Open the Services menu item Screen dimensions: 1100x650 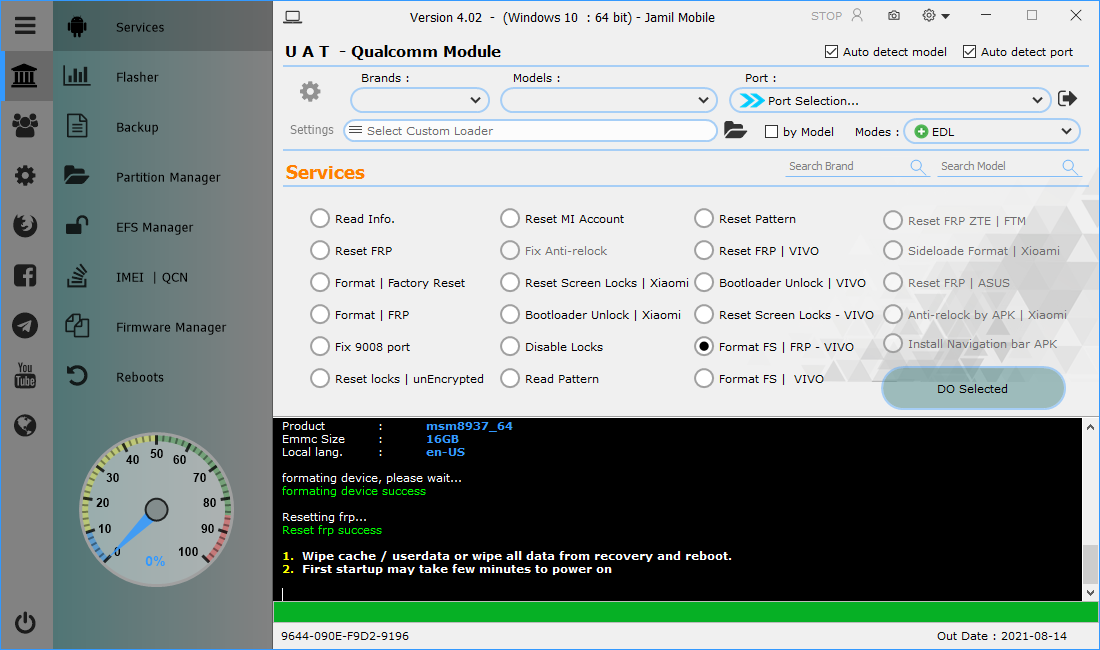pyautogui.click(x=140, y=27)
